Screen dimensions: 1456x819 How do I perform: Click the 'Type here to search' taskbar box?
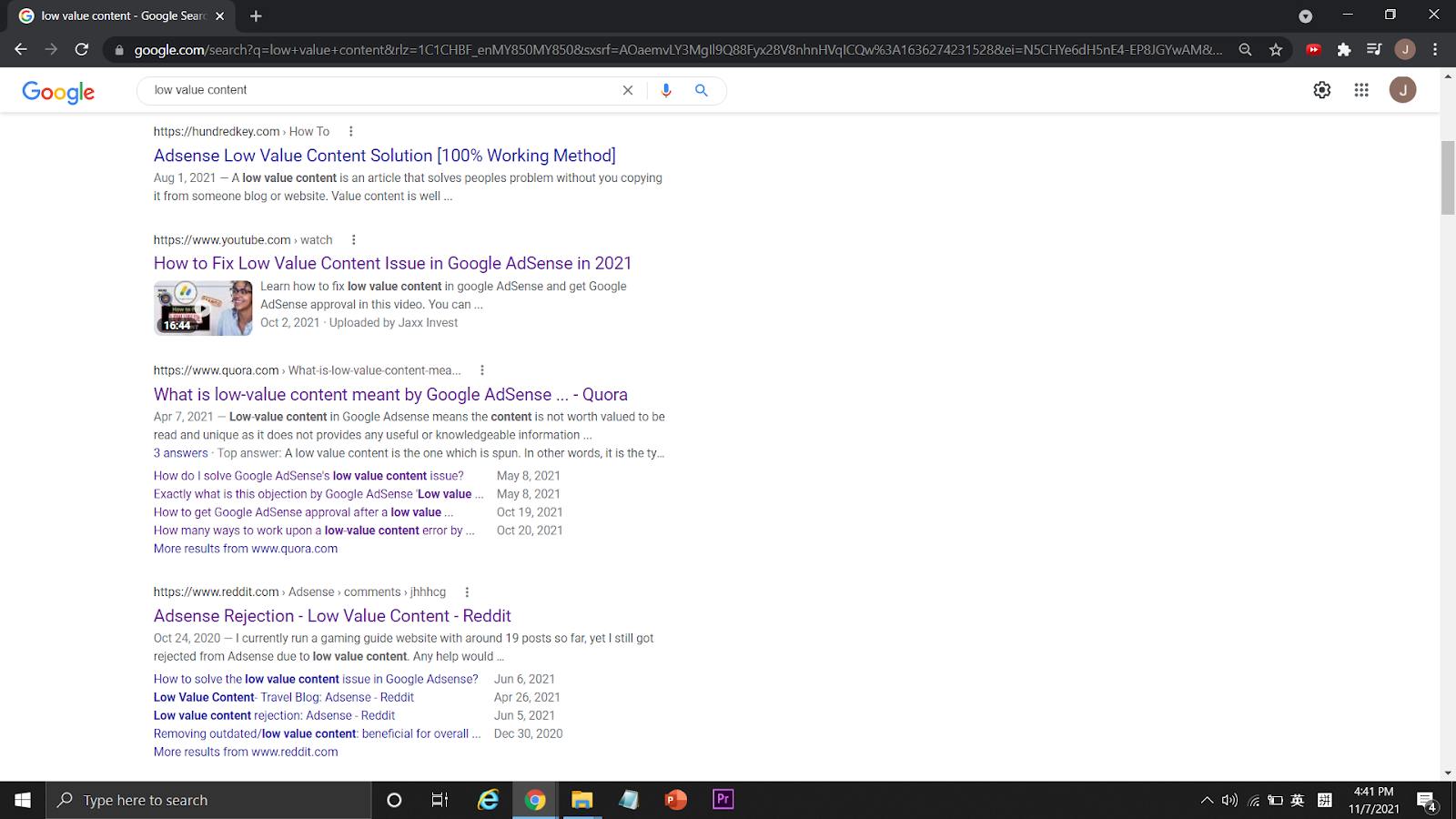coord(208,800)
